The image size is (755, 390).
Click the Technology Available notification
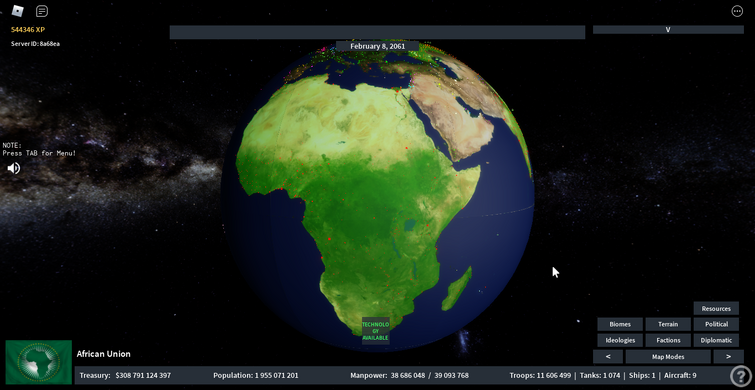375,331
